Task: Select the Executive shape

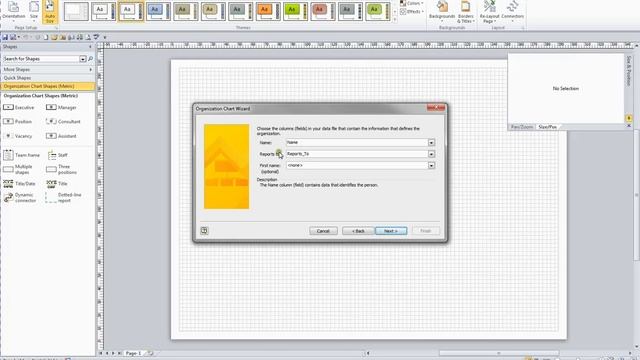Action: tap(20, 107)
